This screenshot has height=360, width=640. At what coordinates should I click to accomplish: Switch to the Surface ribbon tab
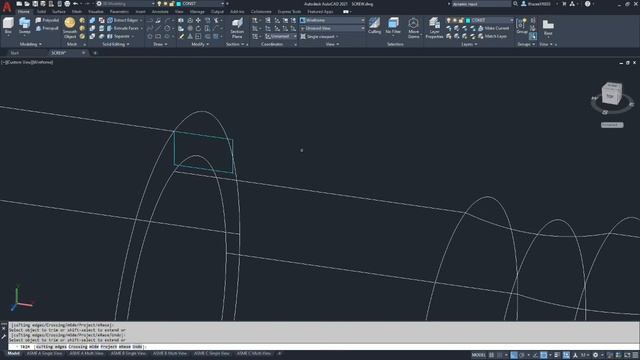coord(59,11)
